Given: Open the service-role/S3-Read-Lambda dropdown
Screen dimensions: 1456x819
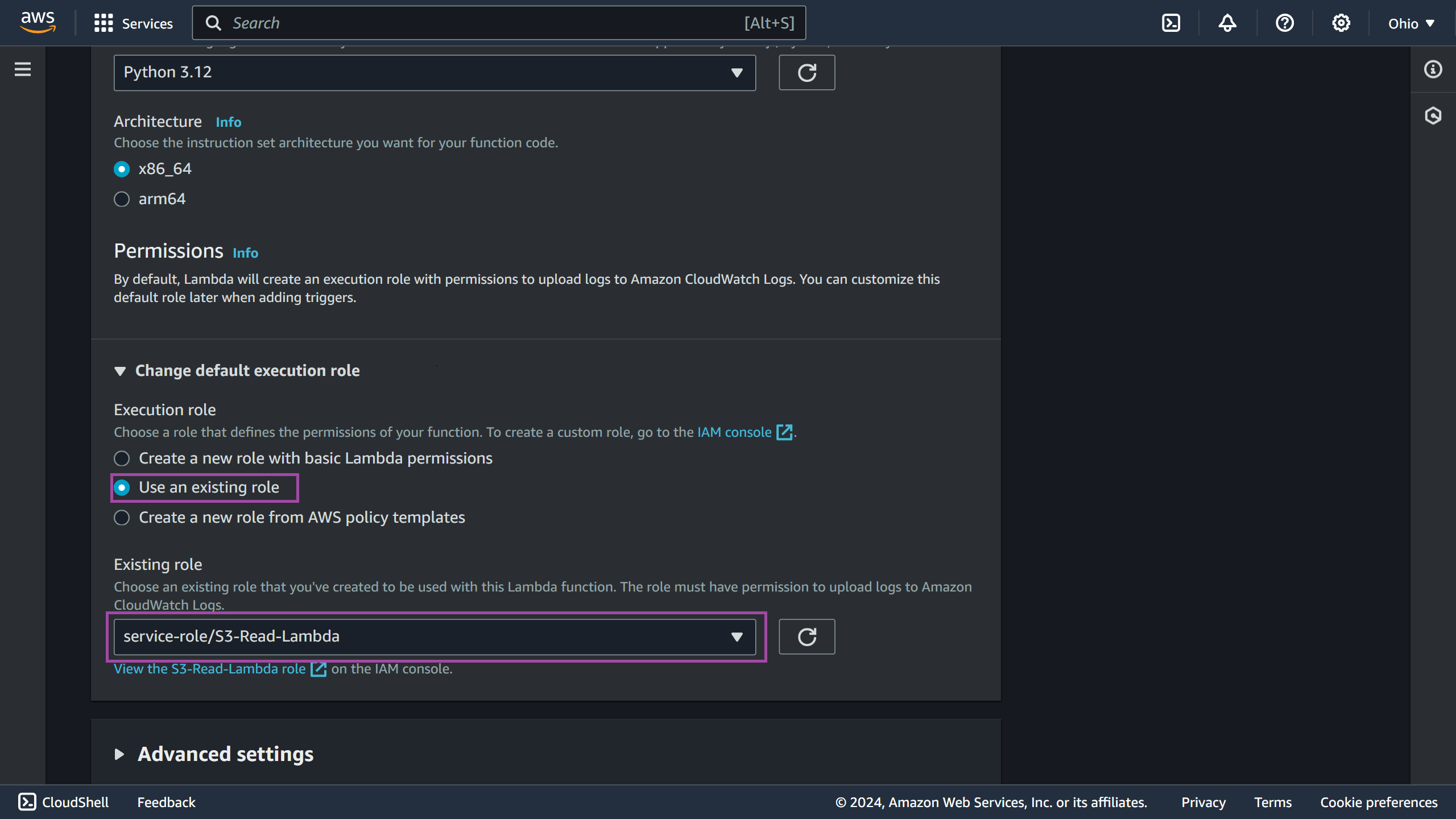Looking at the screenshot, I should (x=435, y=636).
